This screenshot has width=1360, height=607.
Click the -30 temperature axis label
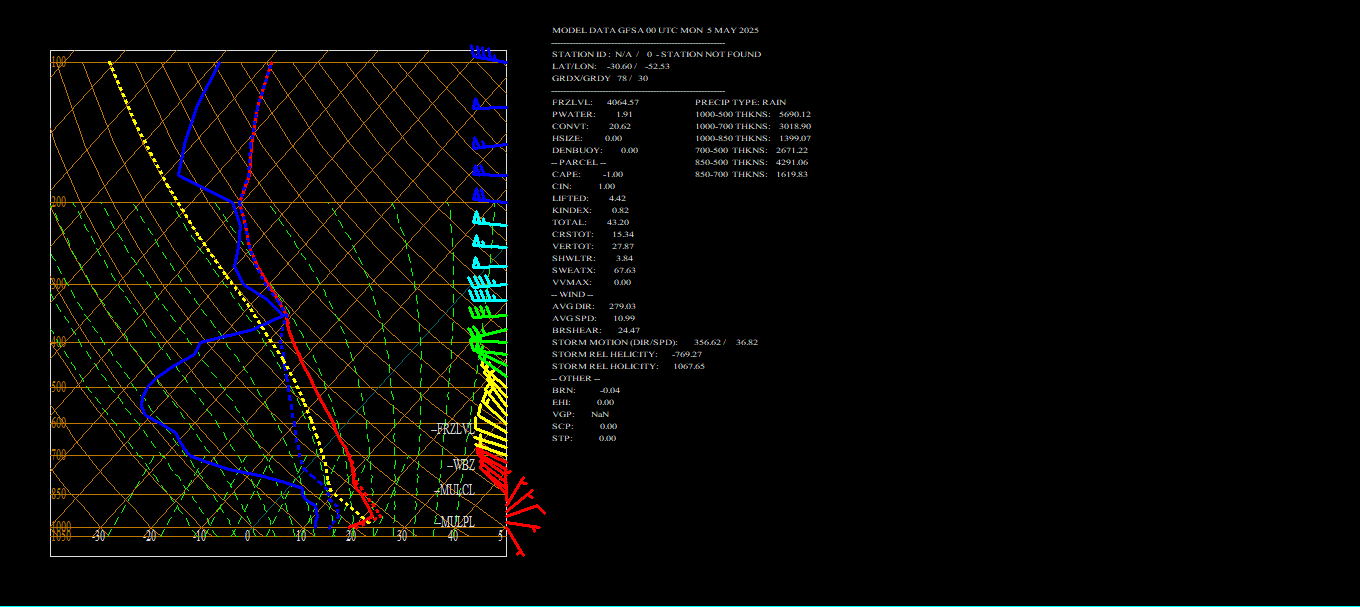click(x=98, y=536)
